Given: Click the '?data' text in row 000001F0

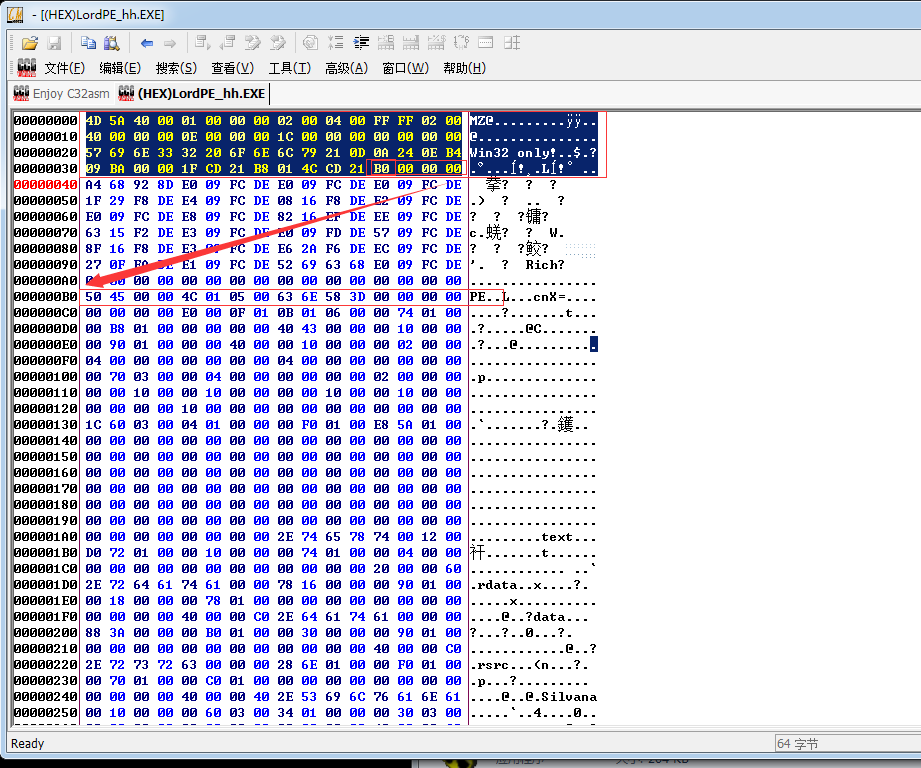Looking at the screenshot, I should tap(545, 617).
